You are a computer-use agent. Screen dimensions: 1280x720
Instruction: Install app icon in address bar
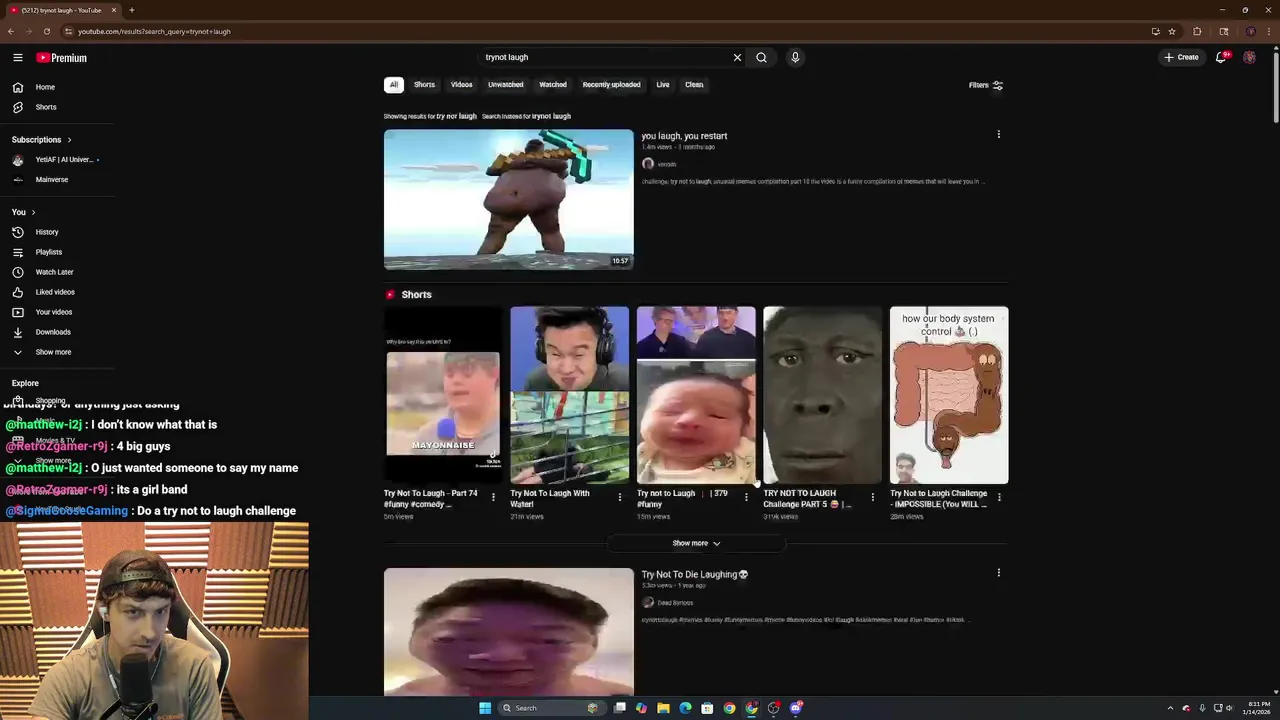coord(1155,31)
